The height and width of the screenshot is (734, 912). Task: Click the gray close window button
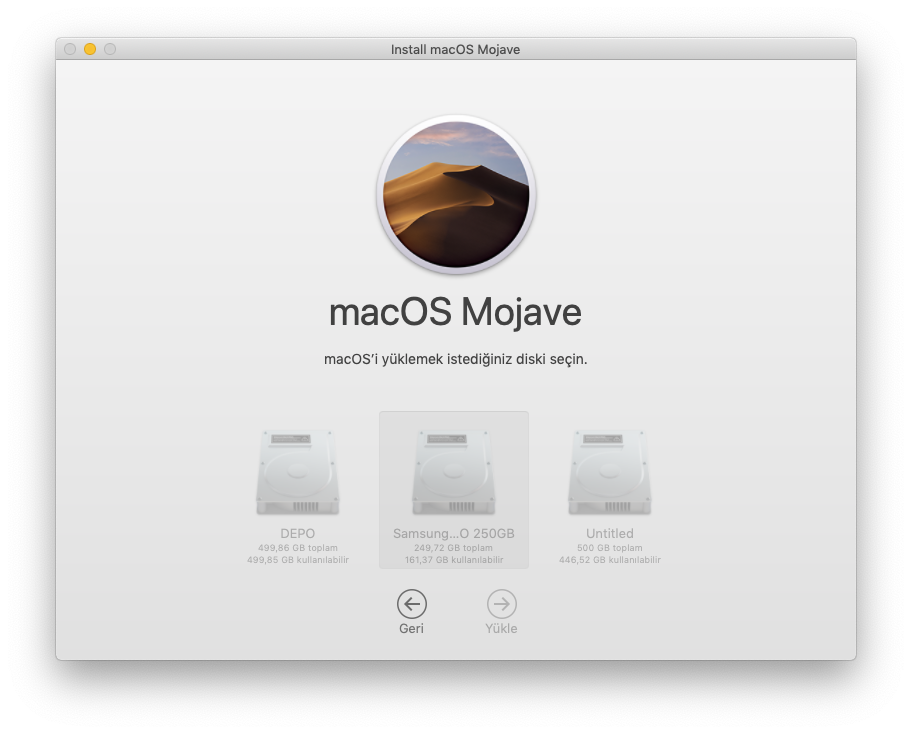tap(70, 49)
